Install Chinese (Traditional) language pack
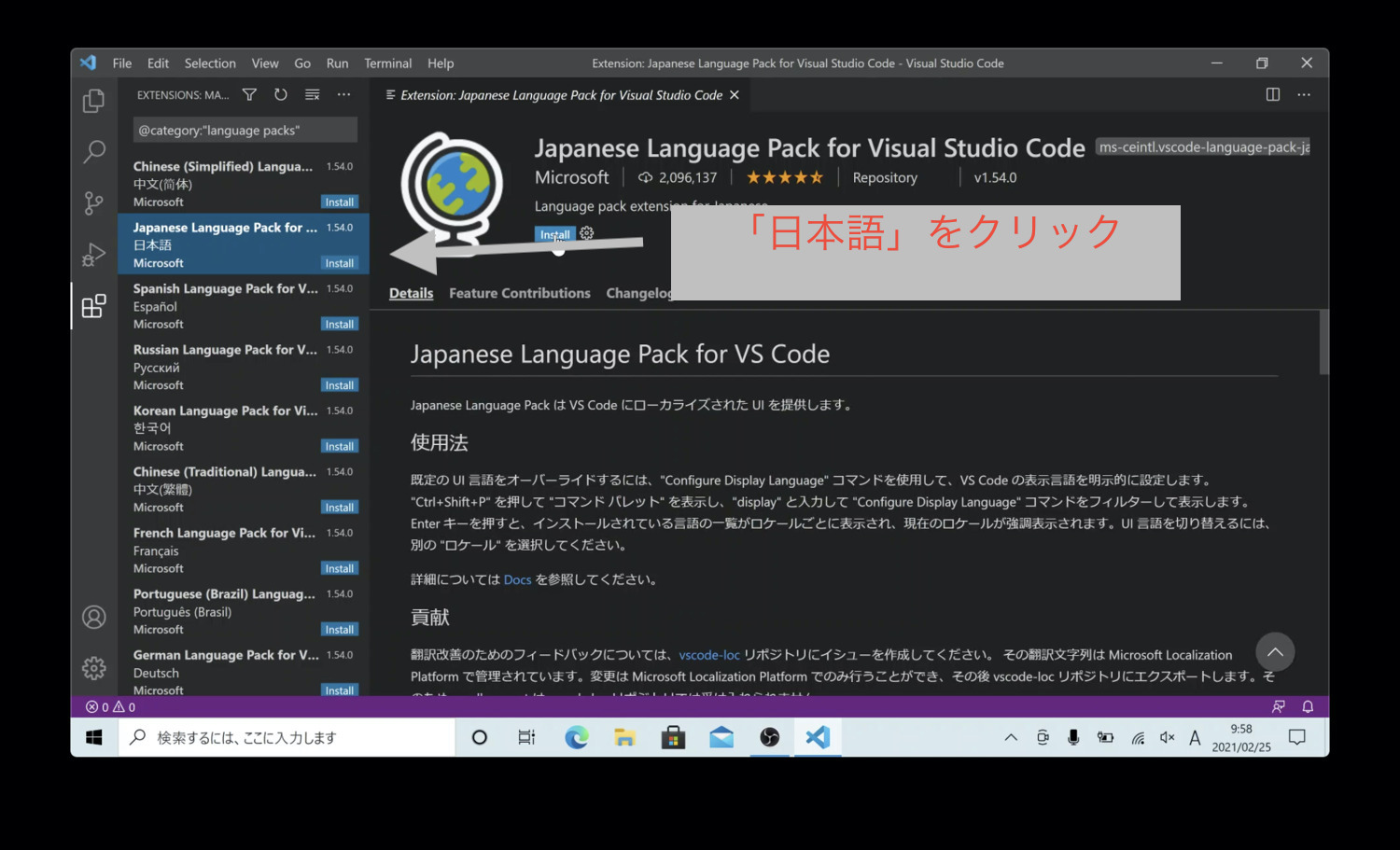The image size is (1400, 850). 339,508
